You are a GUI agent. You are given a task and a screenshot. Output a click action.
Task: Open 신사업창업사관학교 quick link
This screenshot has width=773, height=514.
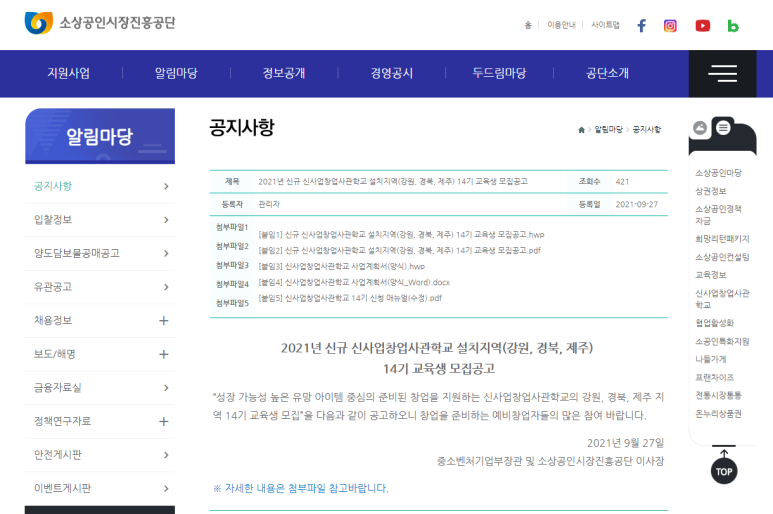pyautogui.click(x=722, y=299)
